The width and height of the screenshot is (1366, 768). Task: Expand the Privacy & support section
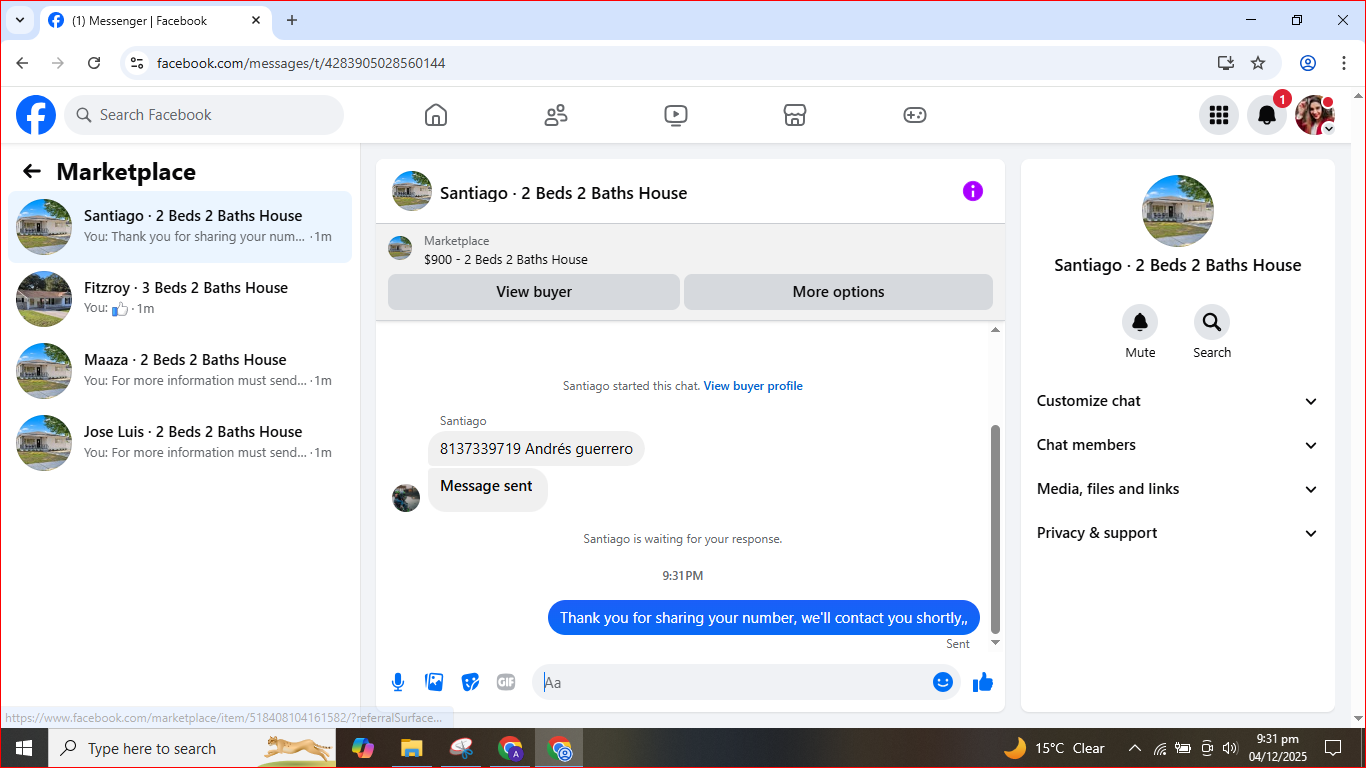(x=1178, y=533)
